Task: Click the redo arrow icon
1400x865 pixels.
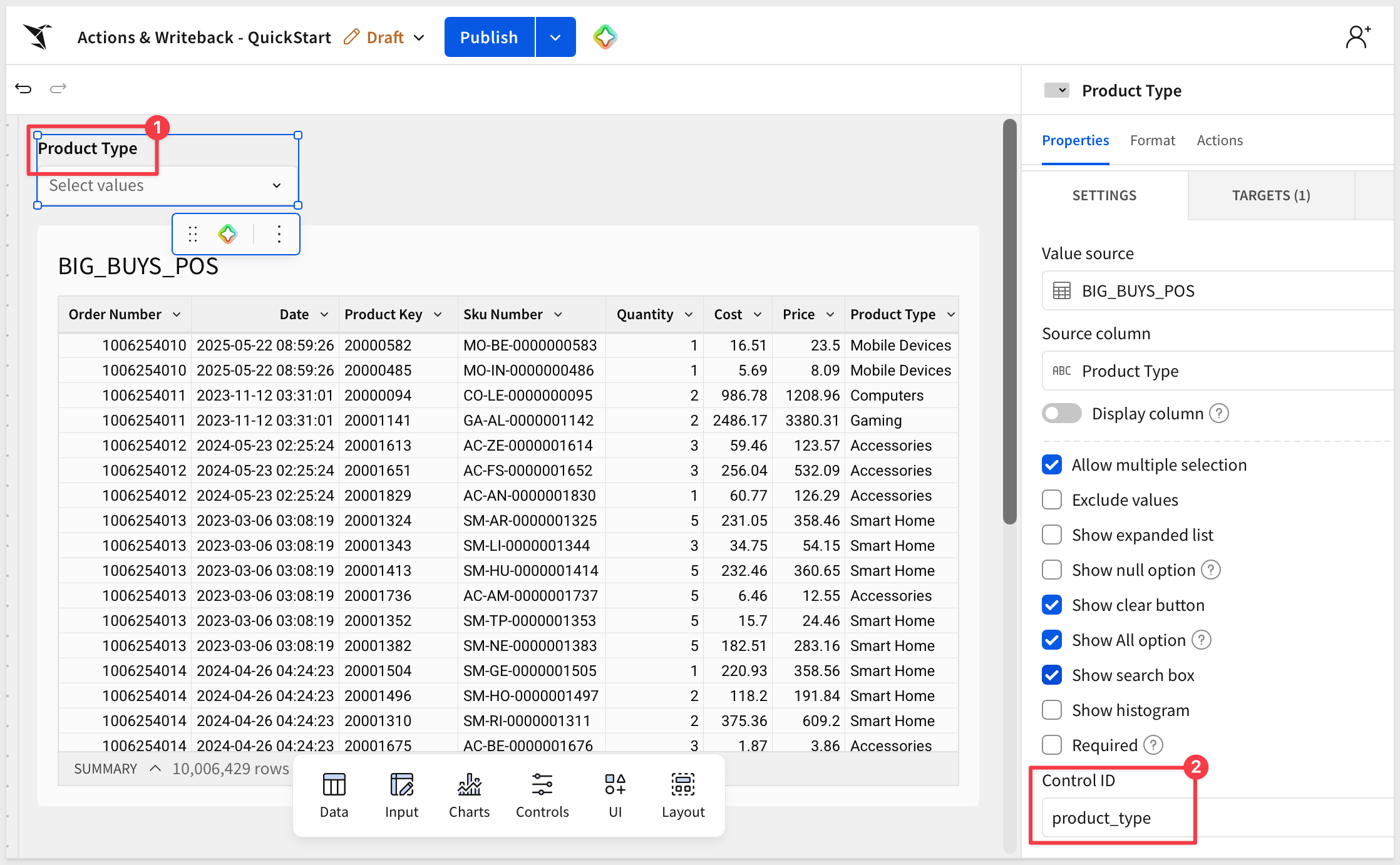Action: [58, 88]
